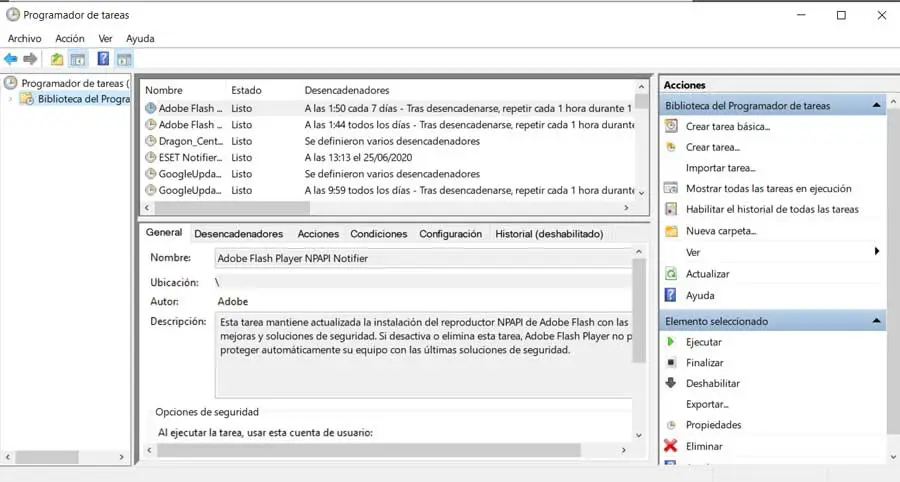
Task: Click the Forward arrow toolbar icon
Action: (30, 59)
